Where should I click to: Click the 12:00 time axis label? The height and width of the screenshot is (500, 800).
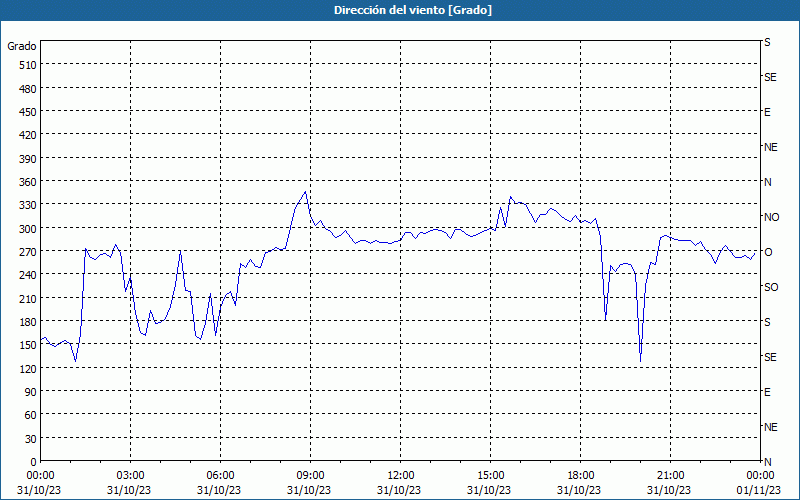pyautogui.click(x=401, y=476)
